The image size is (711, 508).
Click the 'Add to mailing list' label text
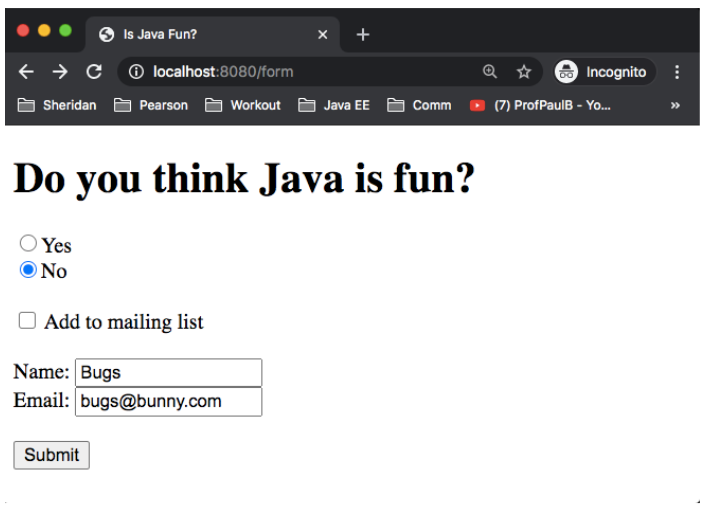(124, 322)
